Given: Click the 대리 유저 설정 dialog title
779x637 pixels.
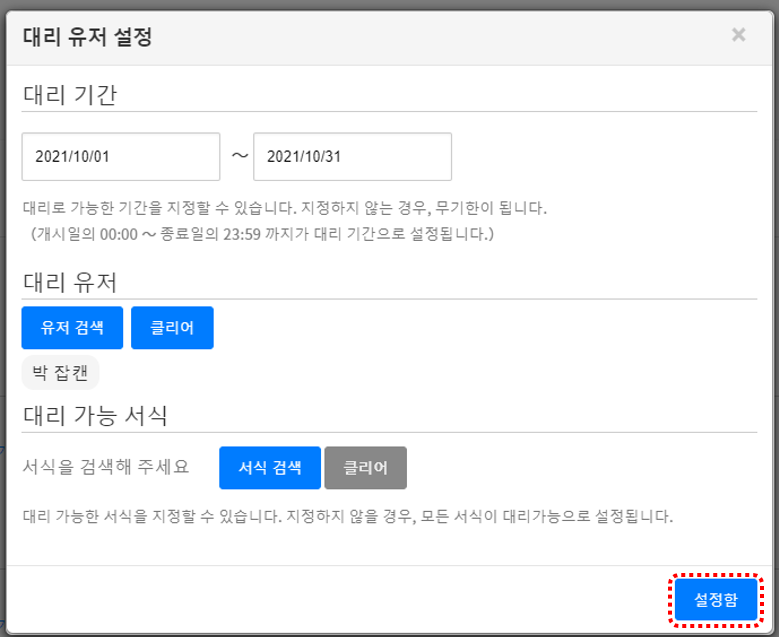Looking at the screenshot, I should (87, 38).
